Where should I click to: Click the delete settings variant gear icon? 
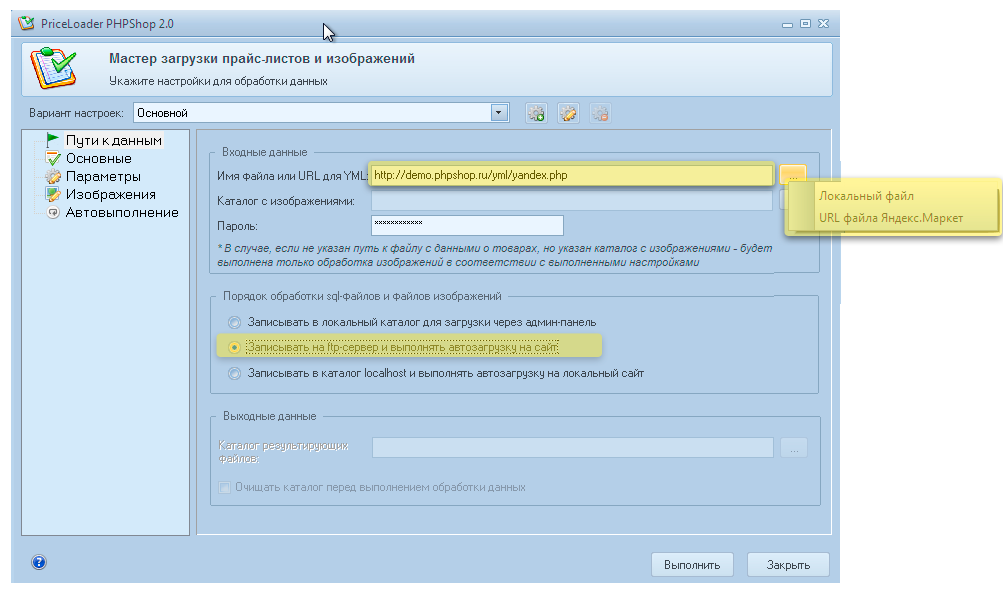(x=600, y=113)
